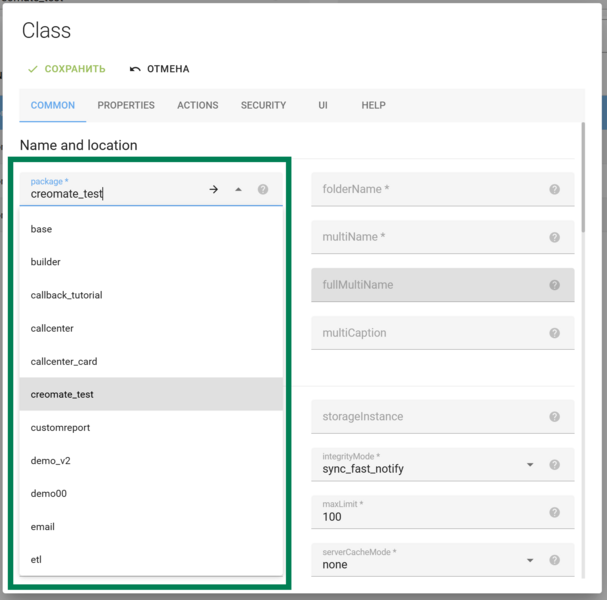Open the SECURITY tab
This screenshot has height=600, width=607.
click(x=263, y=105)
